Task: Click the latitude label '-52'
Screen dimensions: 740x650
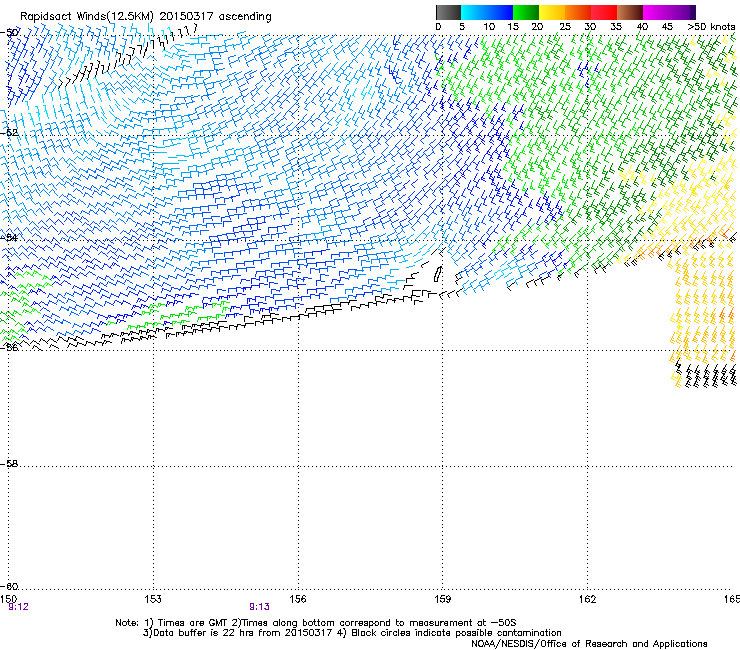Action: click(x=9, y=133)
